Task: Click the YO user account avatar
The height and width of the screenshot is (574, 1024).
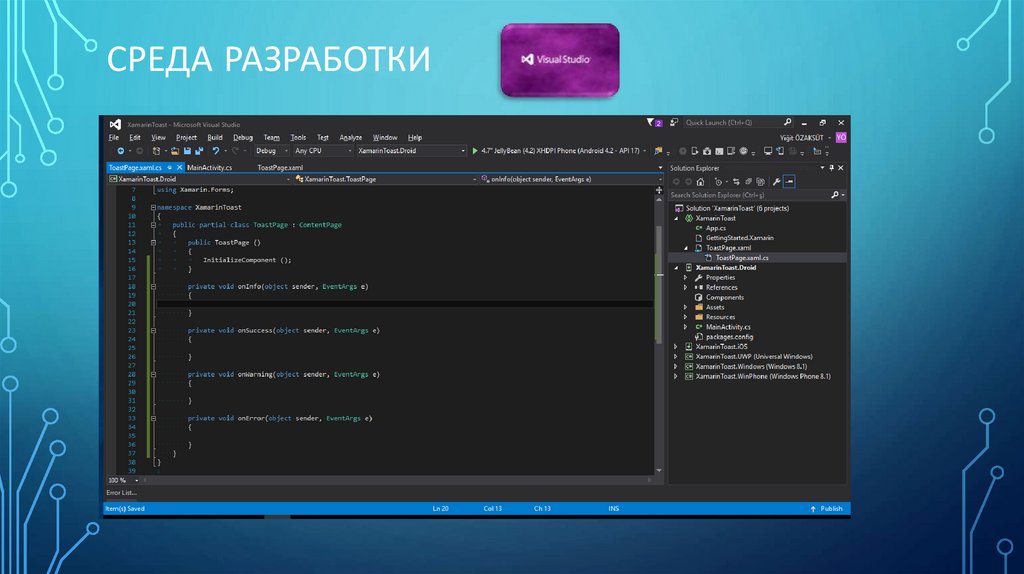Action: point(841,138)
